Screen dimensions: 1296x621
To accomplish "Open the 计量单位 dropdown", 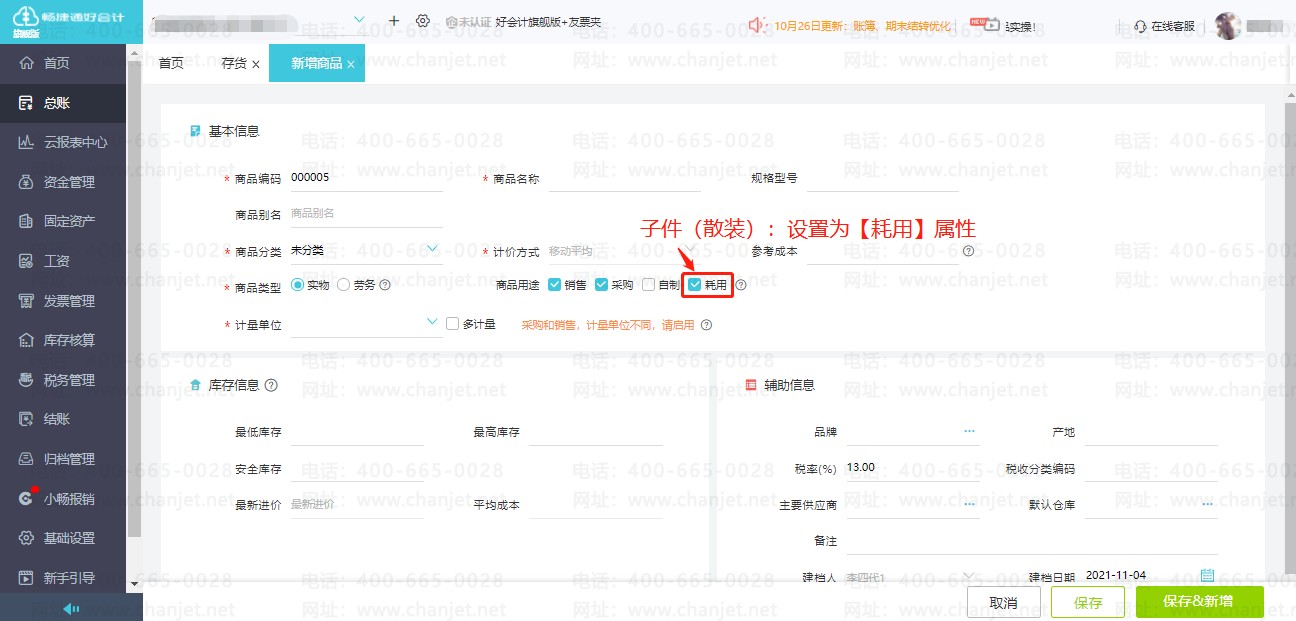I will (432, 322).
